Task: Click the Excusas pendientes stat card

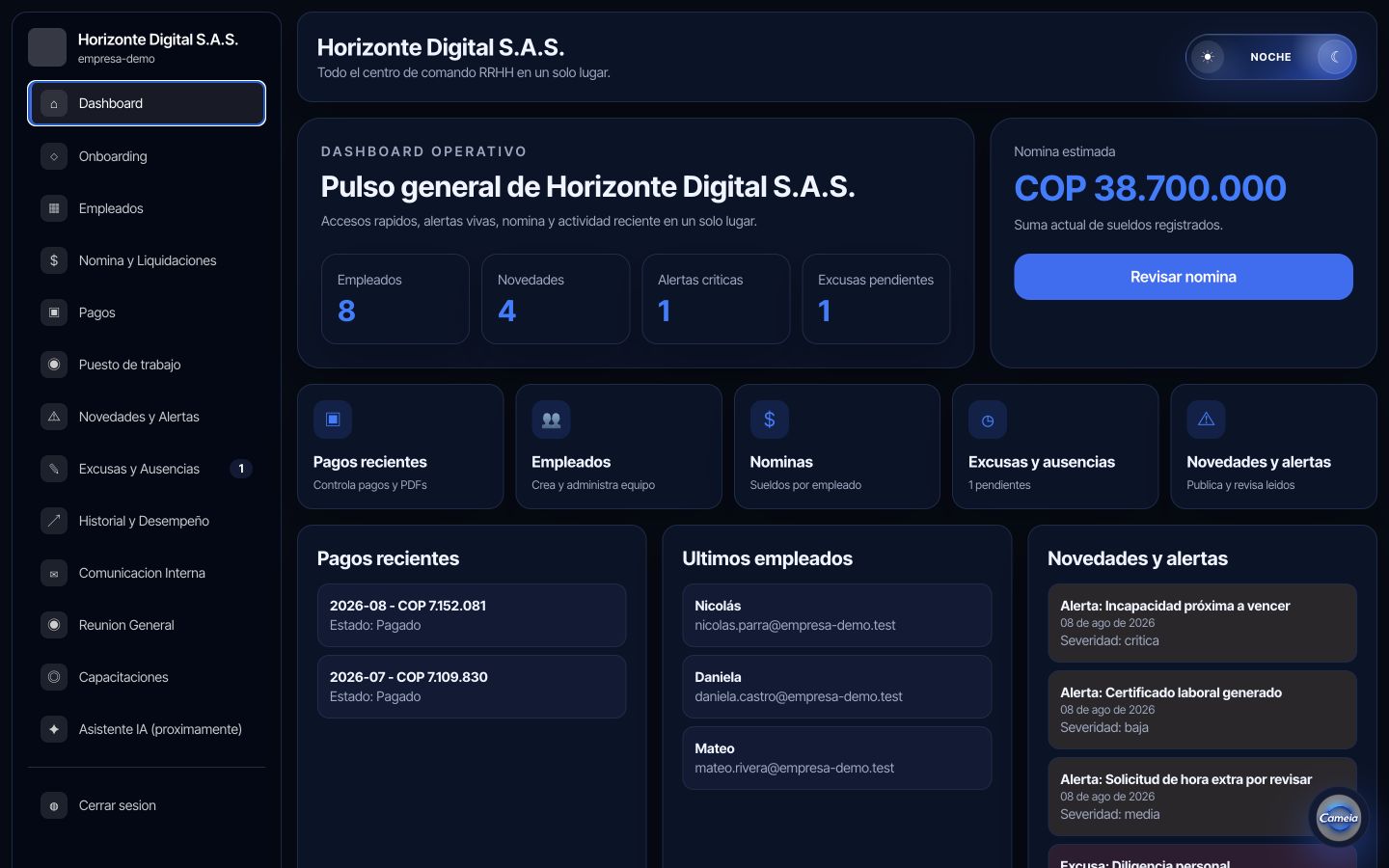Action: coord(876,299)
